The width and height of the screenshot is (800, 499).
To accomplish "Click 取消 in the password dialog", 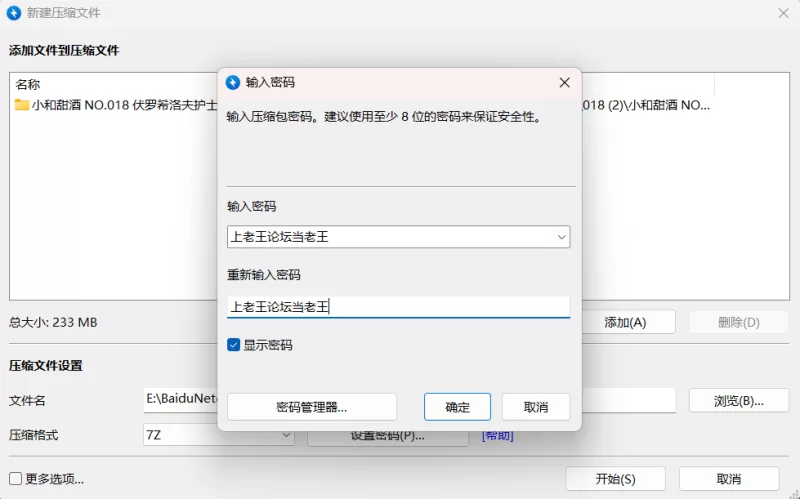I will 536,407.
